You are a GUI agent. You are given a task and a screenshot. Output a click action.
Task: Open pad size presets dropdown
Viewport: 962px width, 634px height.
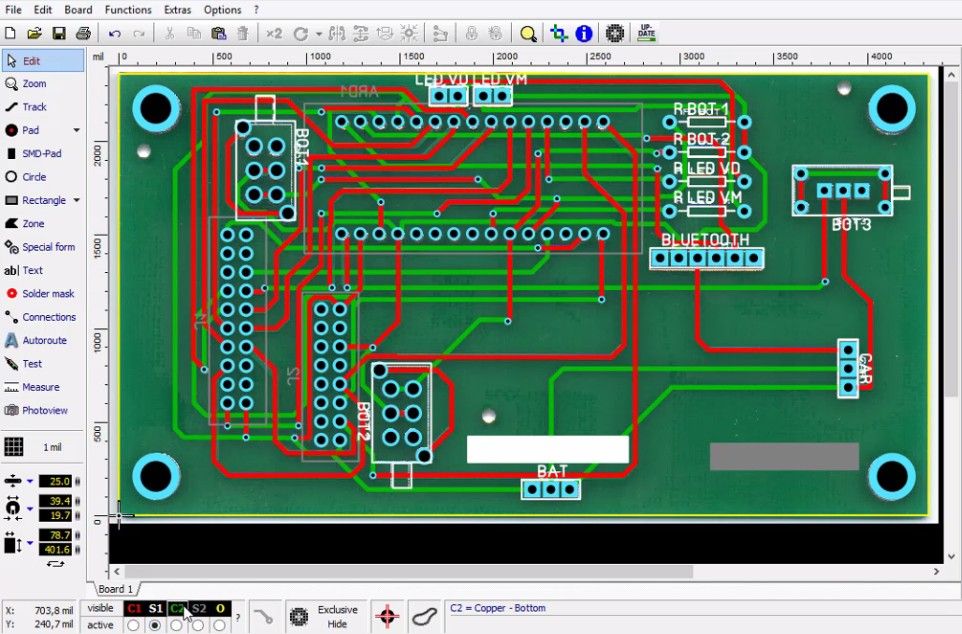click(x=29, y=508)
